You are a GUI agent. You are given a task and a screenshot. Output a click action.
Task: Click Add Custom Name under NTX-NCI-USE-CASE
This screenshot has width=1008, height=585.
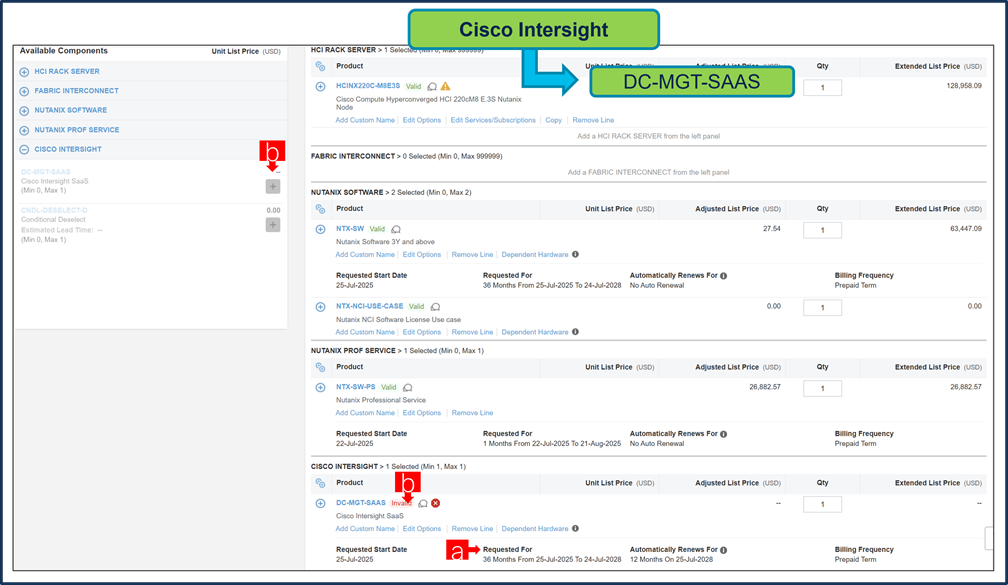(365, 332)
